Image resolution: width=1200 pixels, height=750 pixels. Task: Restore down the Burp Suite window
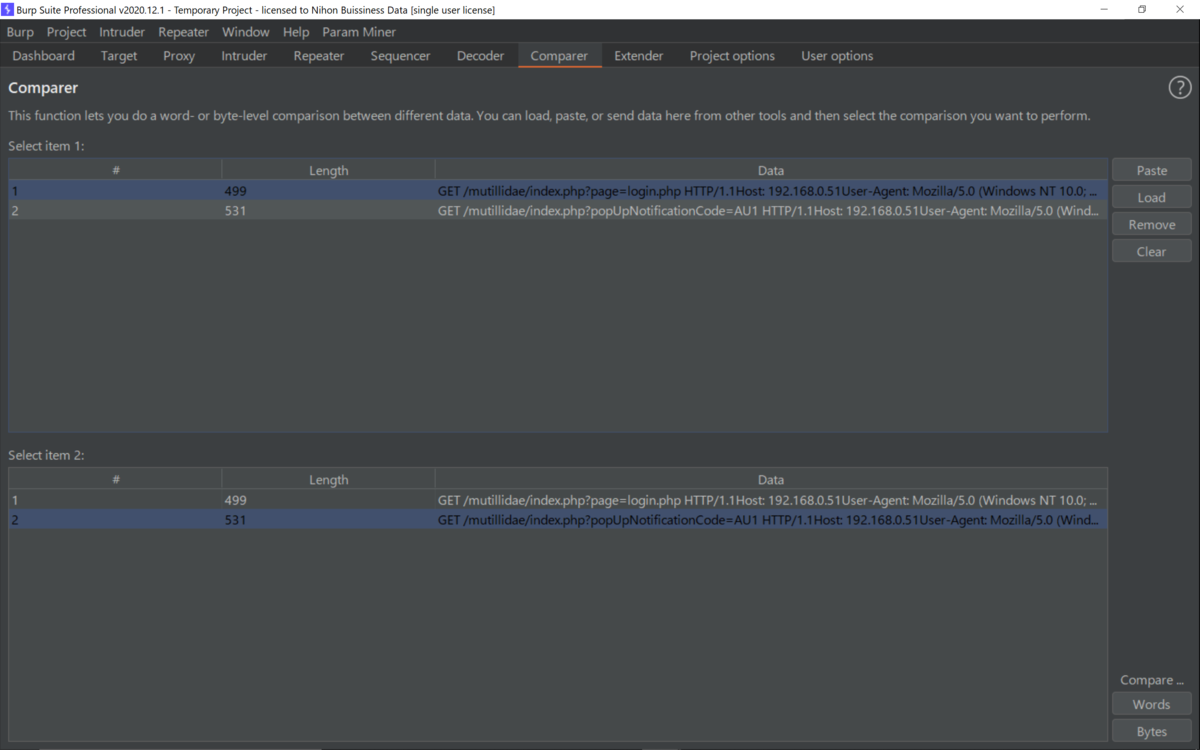pos(1142,9)
